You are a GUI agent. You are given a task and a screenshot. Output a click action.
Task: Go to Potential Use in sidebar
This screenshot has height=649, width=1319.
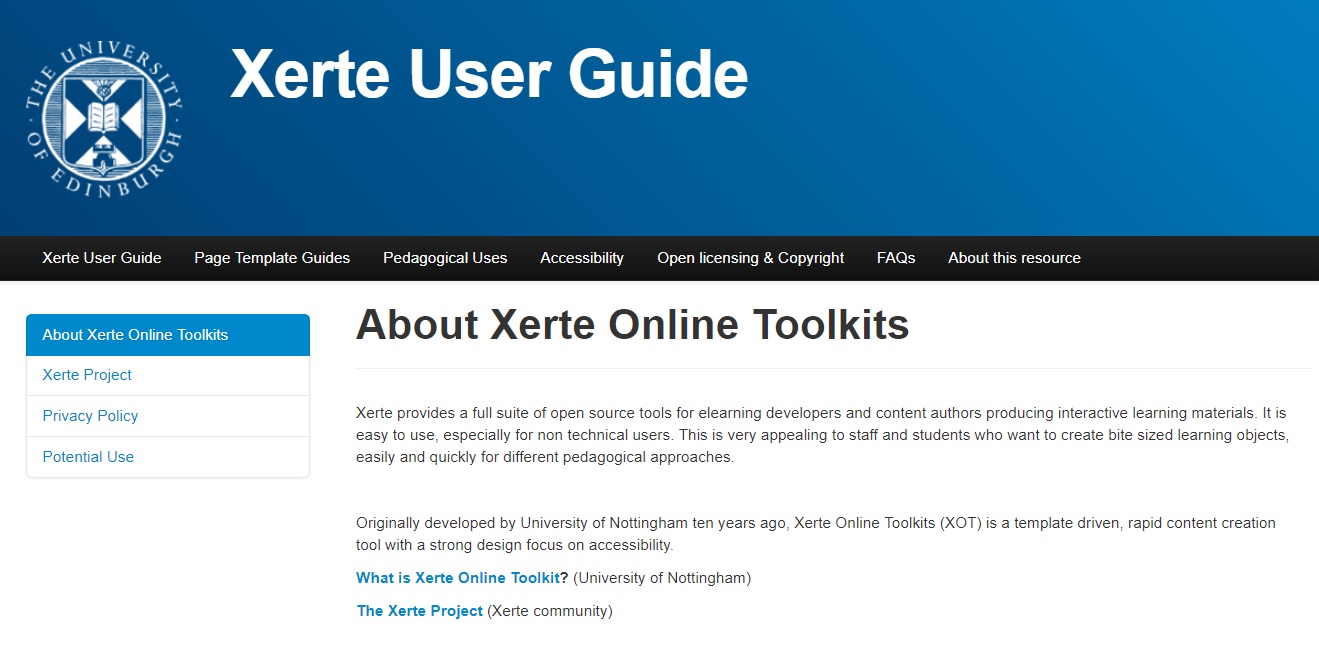168,457
